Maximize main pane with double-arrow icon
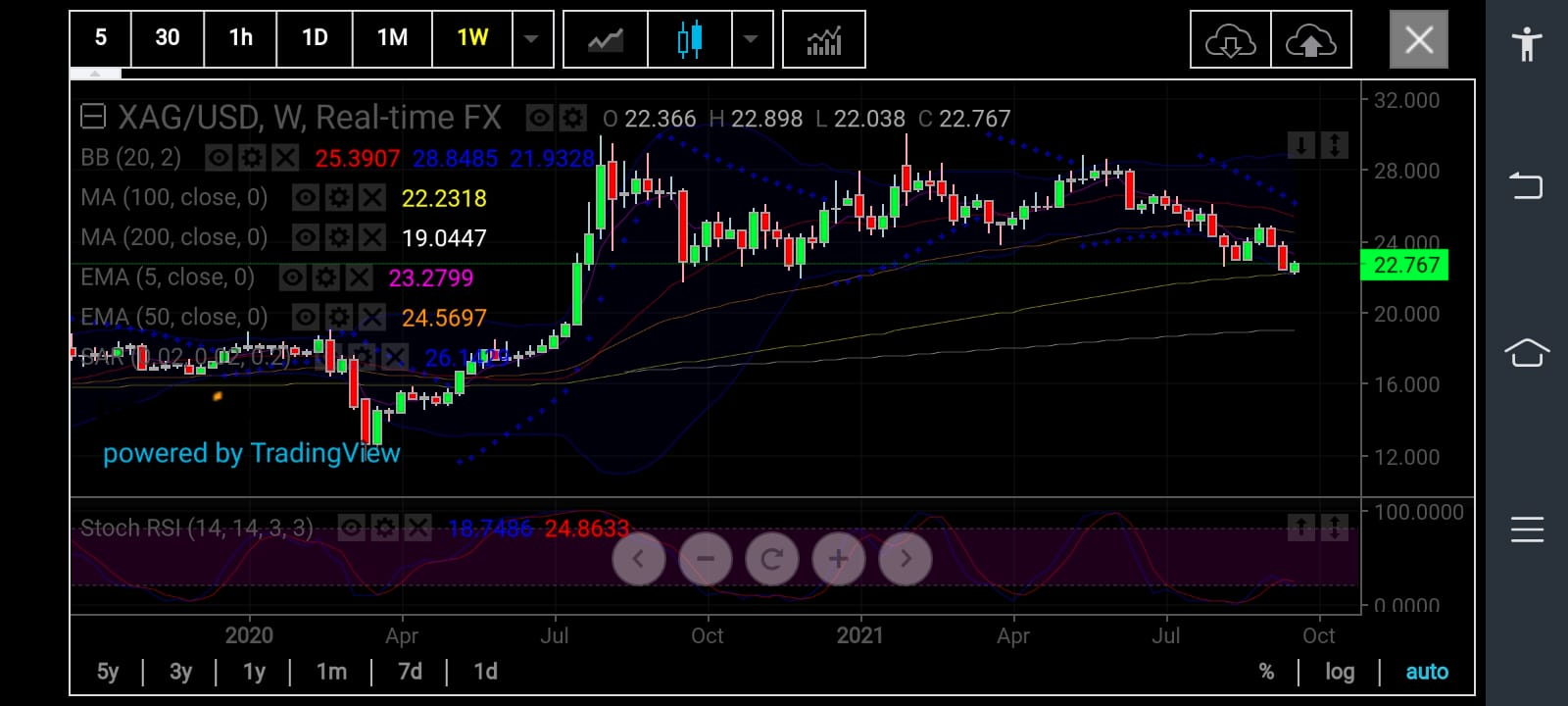Image resolution: width=1568 pixels, height=706 pixels. click(1335, 145)
